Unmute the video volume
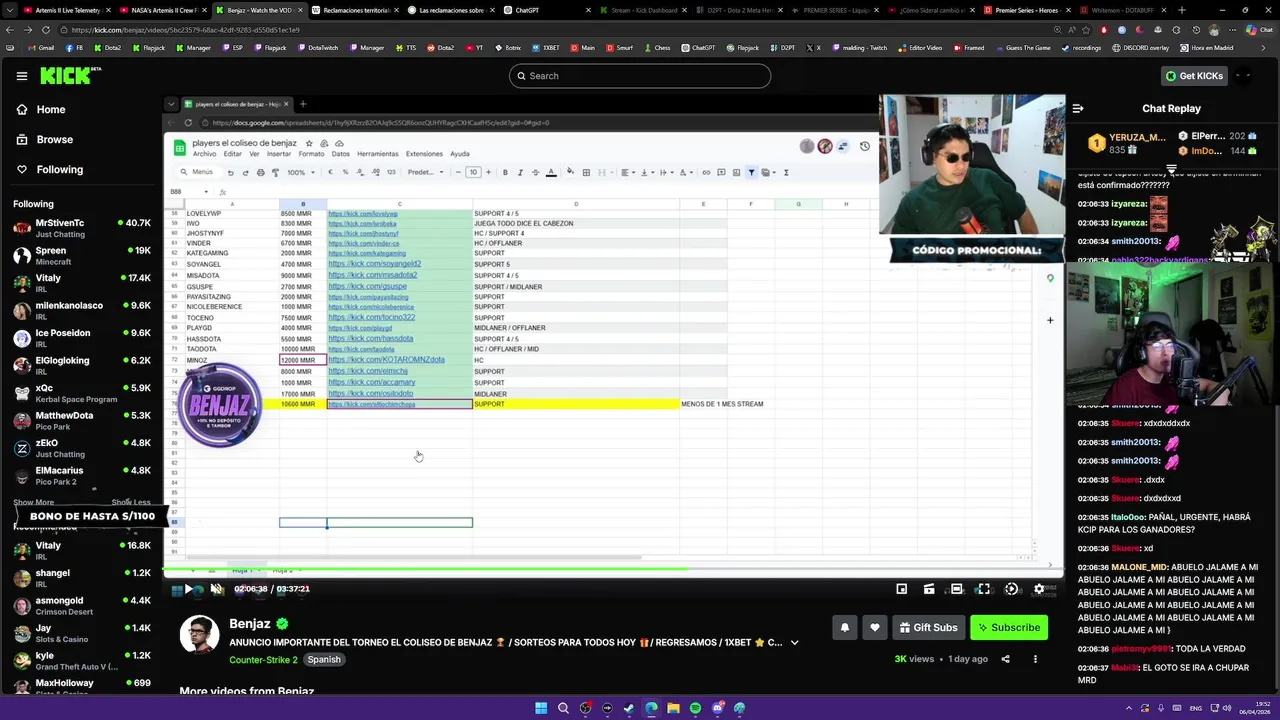 point(216,589)
